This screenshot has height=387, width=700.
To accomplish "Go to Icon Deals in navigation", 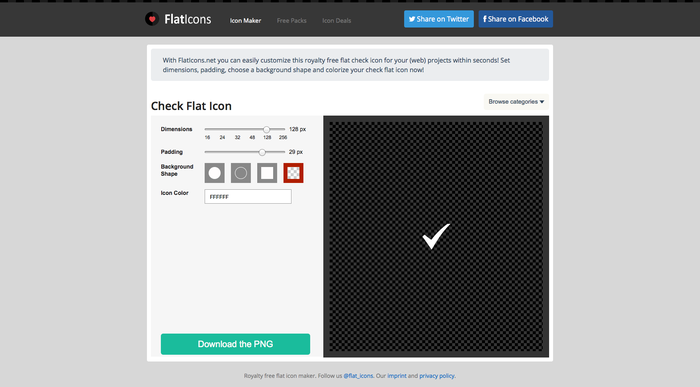I will (337, 21).
